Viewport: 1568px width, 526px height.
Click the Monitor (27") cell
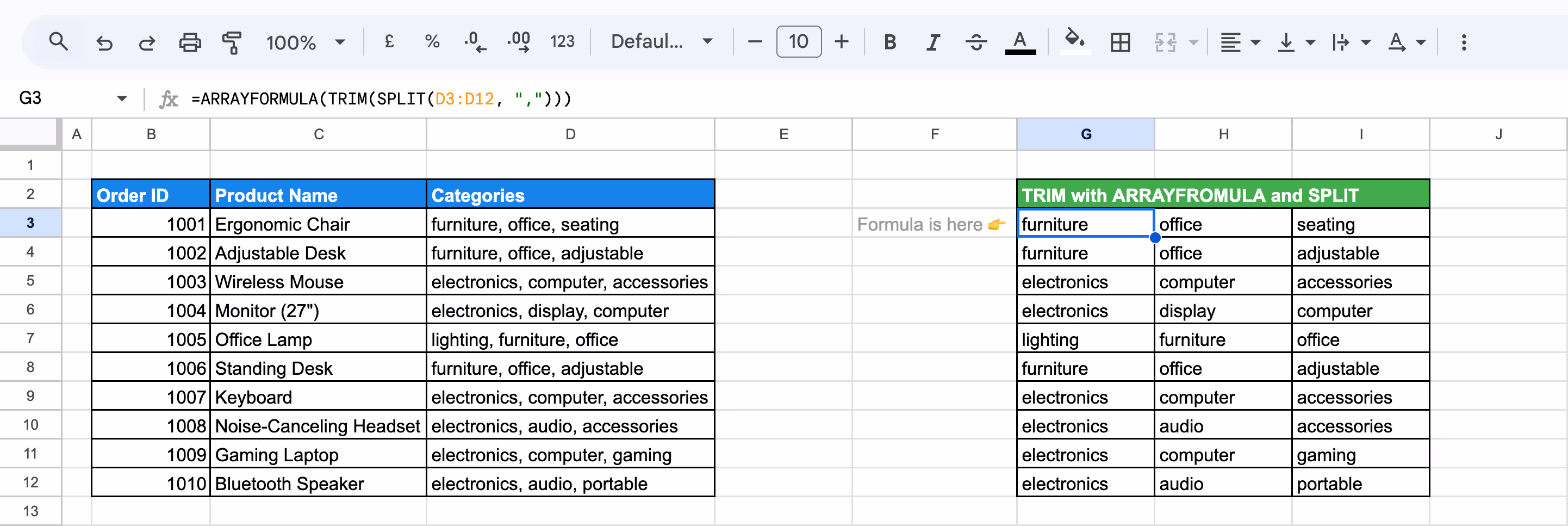pos(319,311)
